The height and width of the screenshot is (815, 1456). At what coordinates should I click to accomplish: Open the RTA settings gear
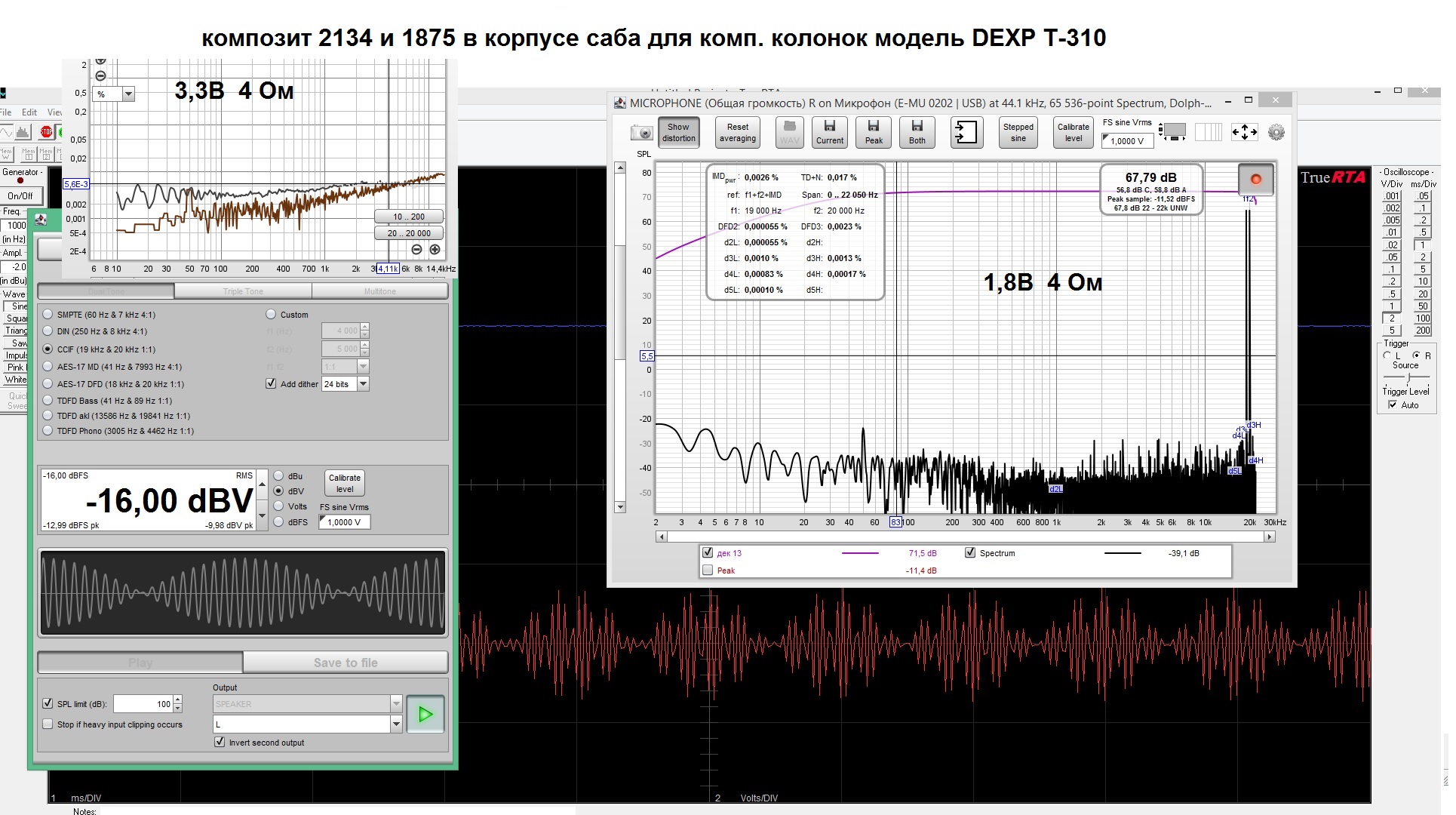click(x=1276, y=132)
